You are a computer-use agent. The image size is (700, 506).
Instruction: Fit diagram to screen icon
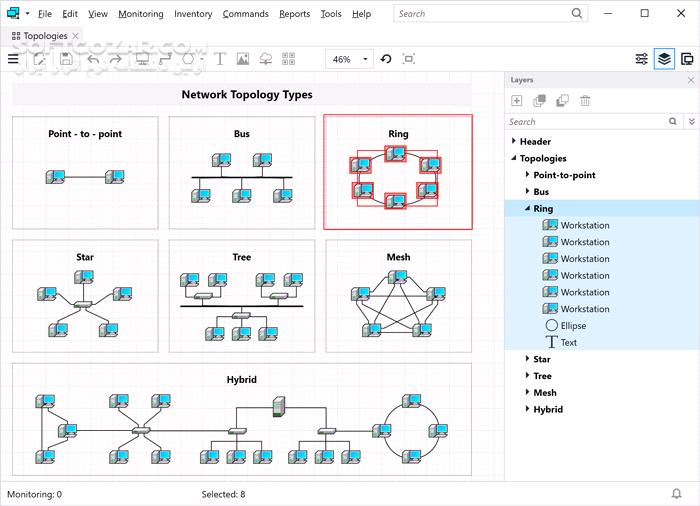[408, 59]
